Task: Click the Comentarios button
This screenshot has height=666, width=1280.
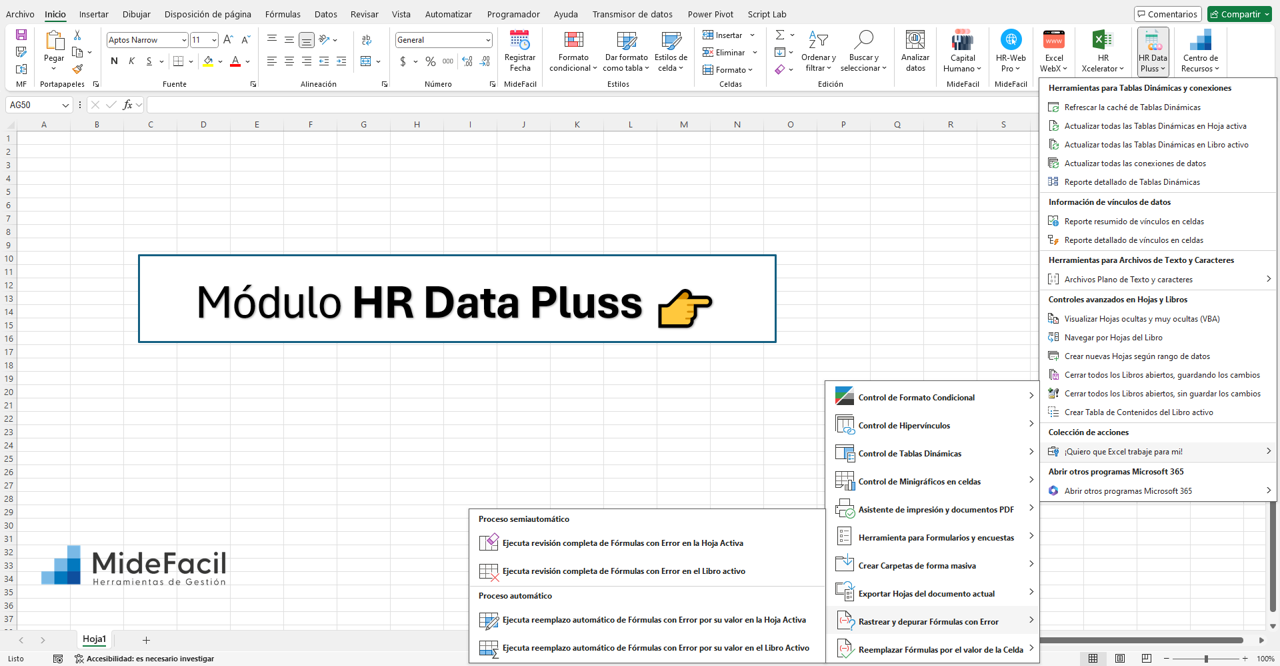Action: (x=1168, y=14)
